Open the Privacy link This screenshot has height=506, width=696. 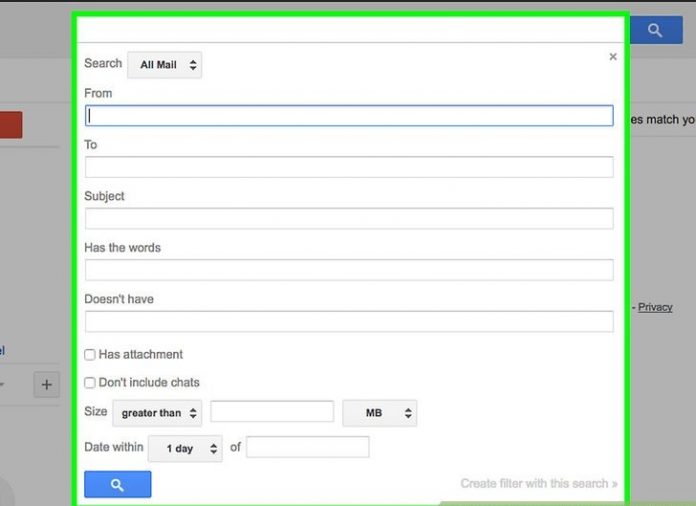pyautogui.click(x=655, y=307)
